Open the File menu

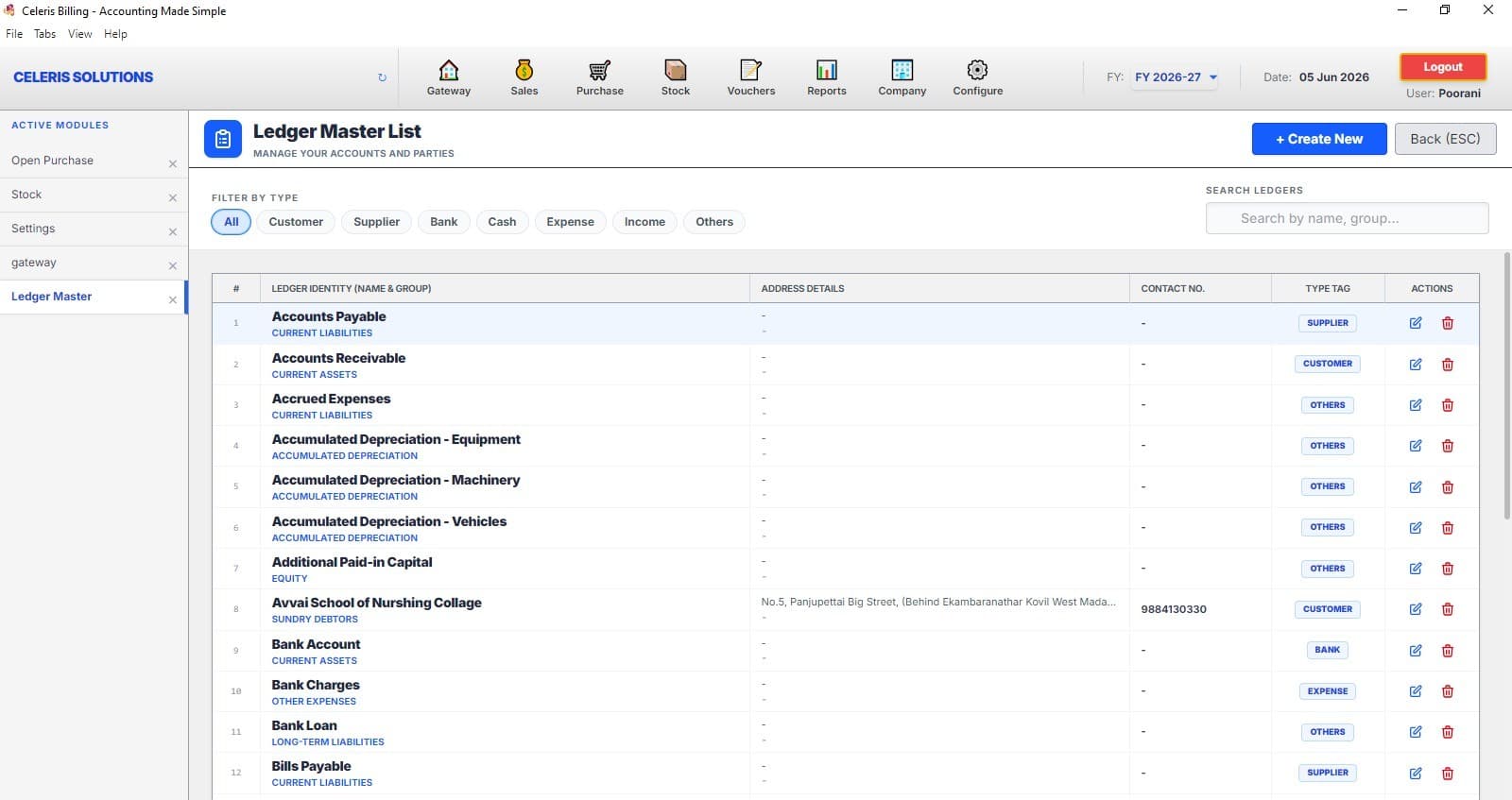tap(14, 34)
